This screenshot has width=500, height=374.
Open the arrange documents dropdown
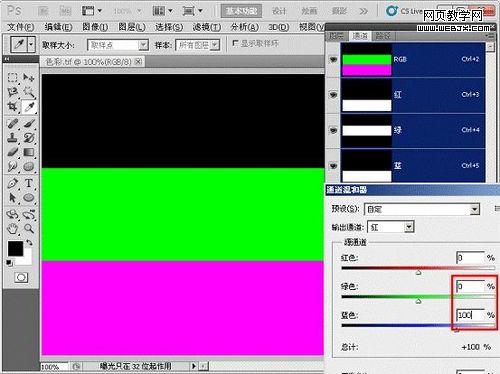coord(162,11)
